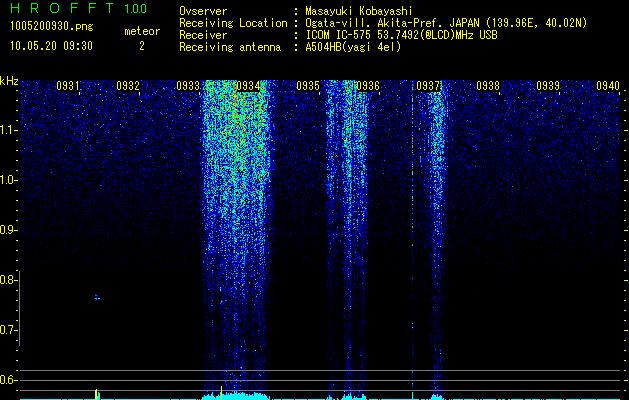Viewport: 629px width, 400px height.
Task: Click the 0934 time marker
Action: click(x=248, y=86)
